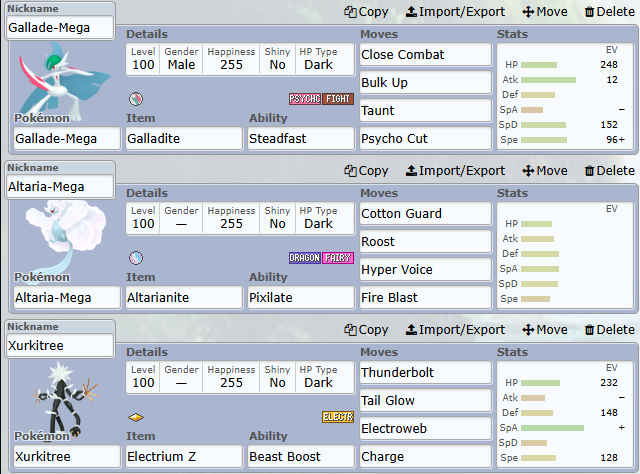
Task: Open Gallade-Mega's stats panel showing 248 HP EVs
Action: click(x=565, y=96)
